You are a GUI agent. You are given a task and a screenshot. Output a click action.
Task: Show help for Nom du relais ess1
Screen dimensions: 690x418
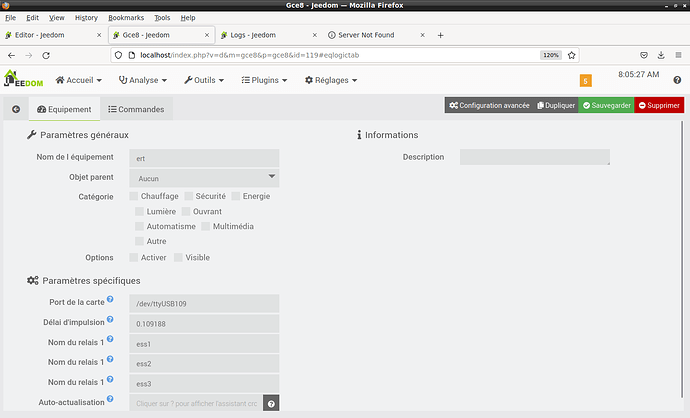coord(110,339)
